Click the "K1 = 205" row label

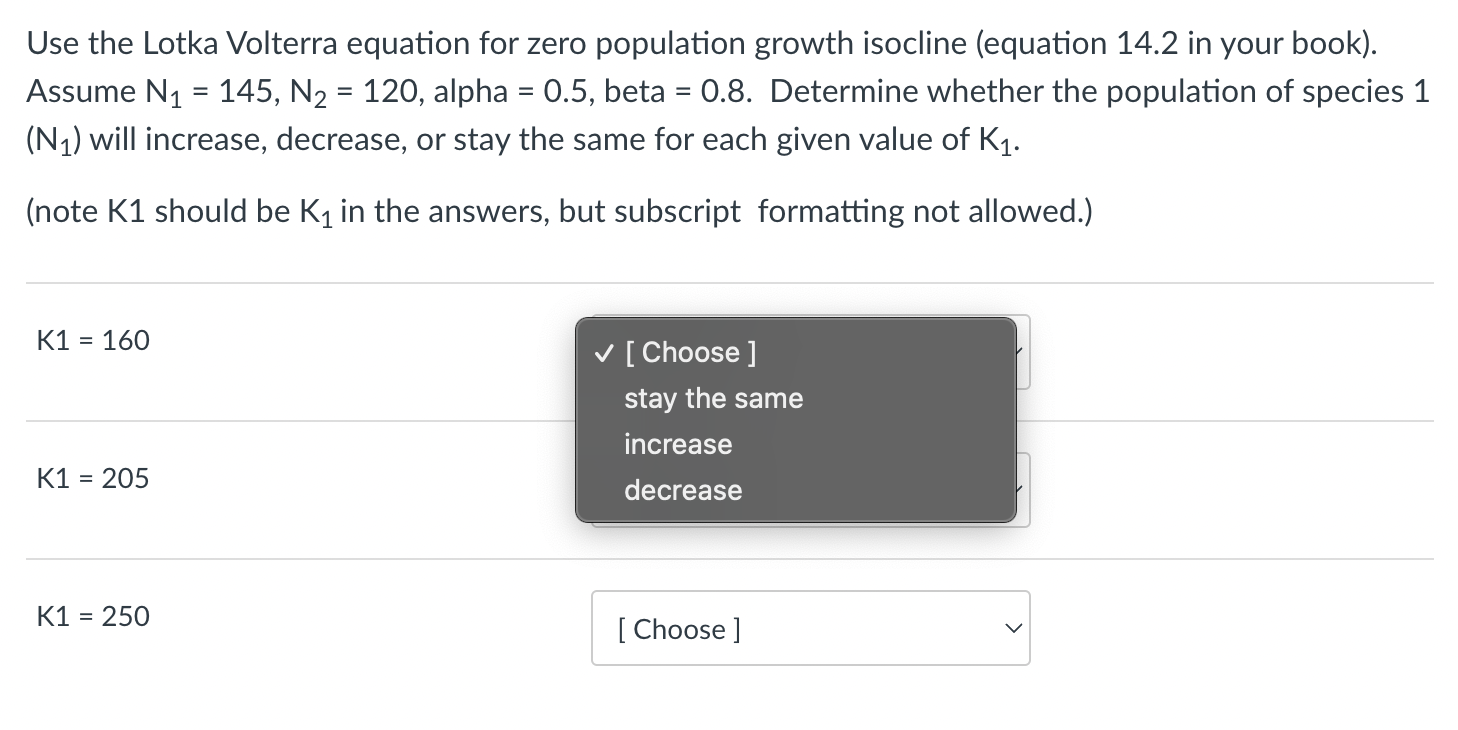[93, 479]
